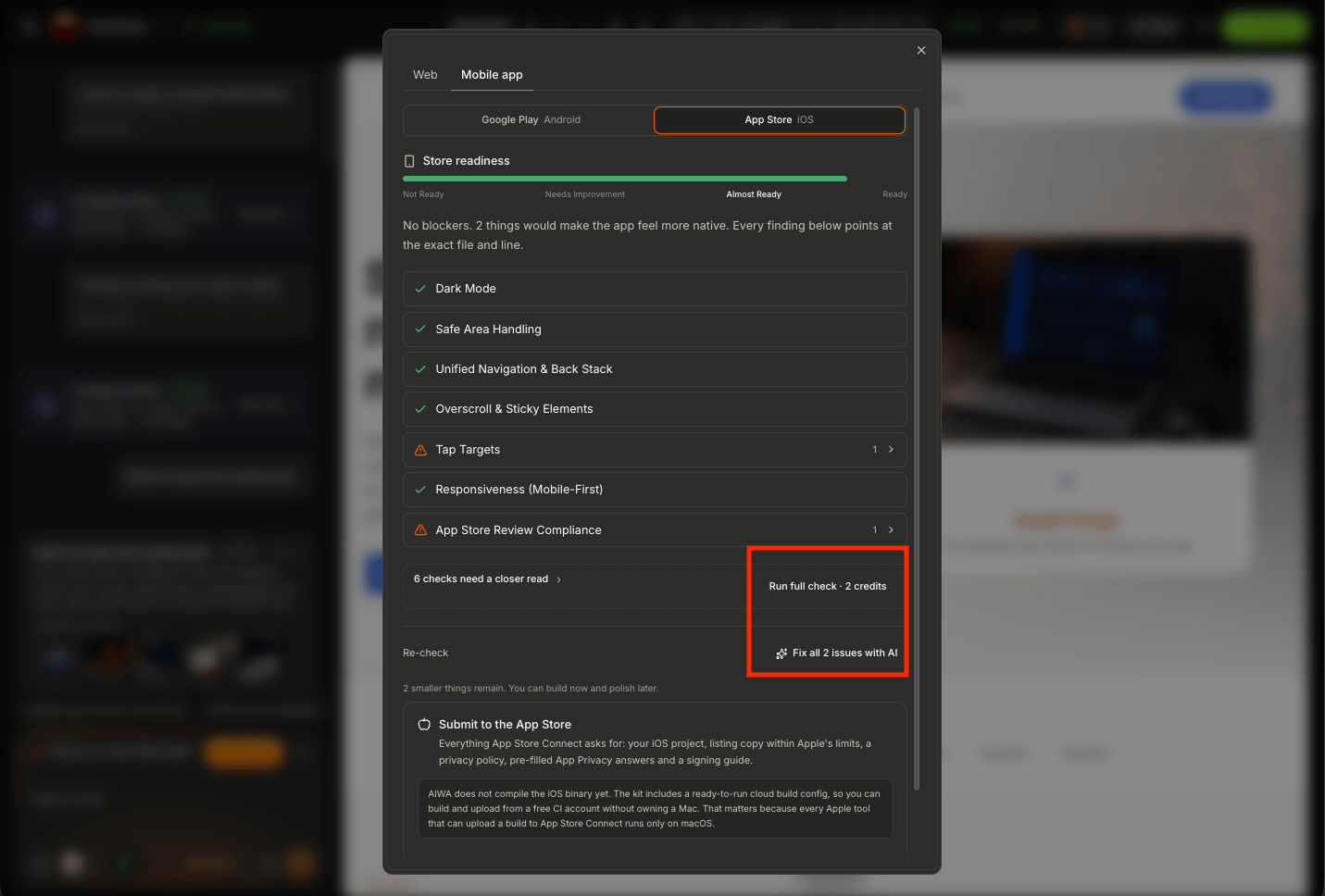
Task: Switch to the Web tab
Action: pyautogui.click(x=425, y=75)
